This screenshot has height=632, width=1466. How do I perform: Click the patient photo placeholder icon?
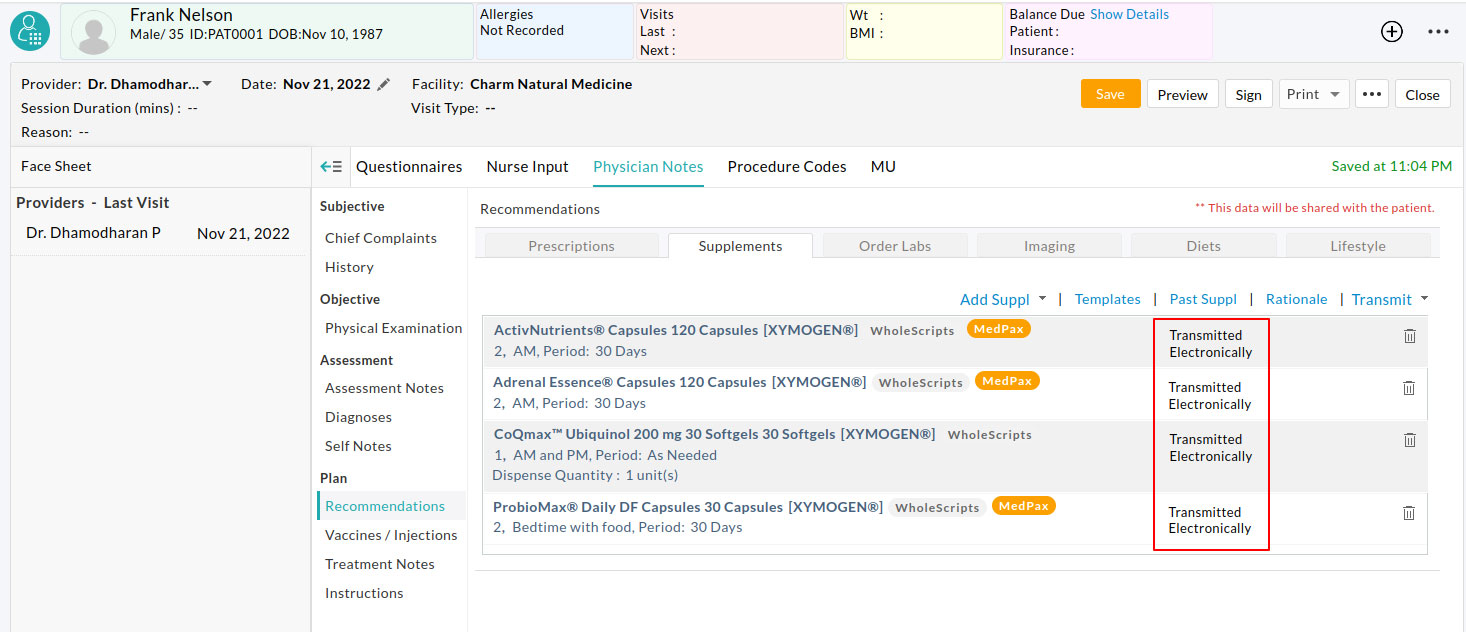click(x=93, y=31)
